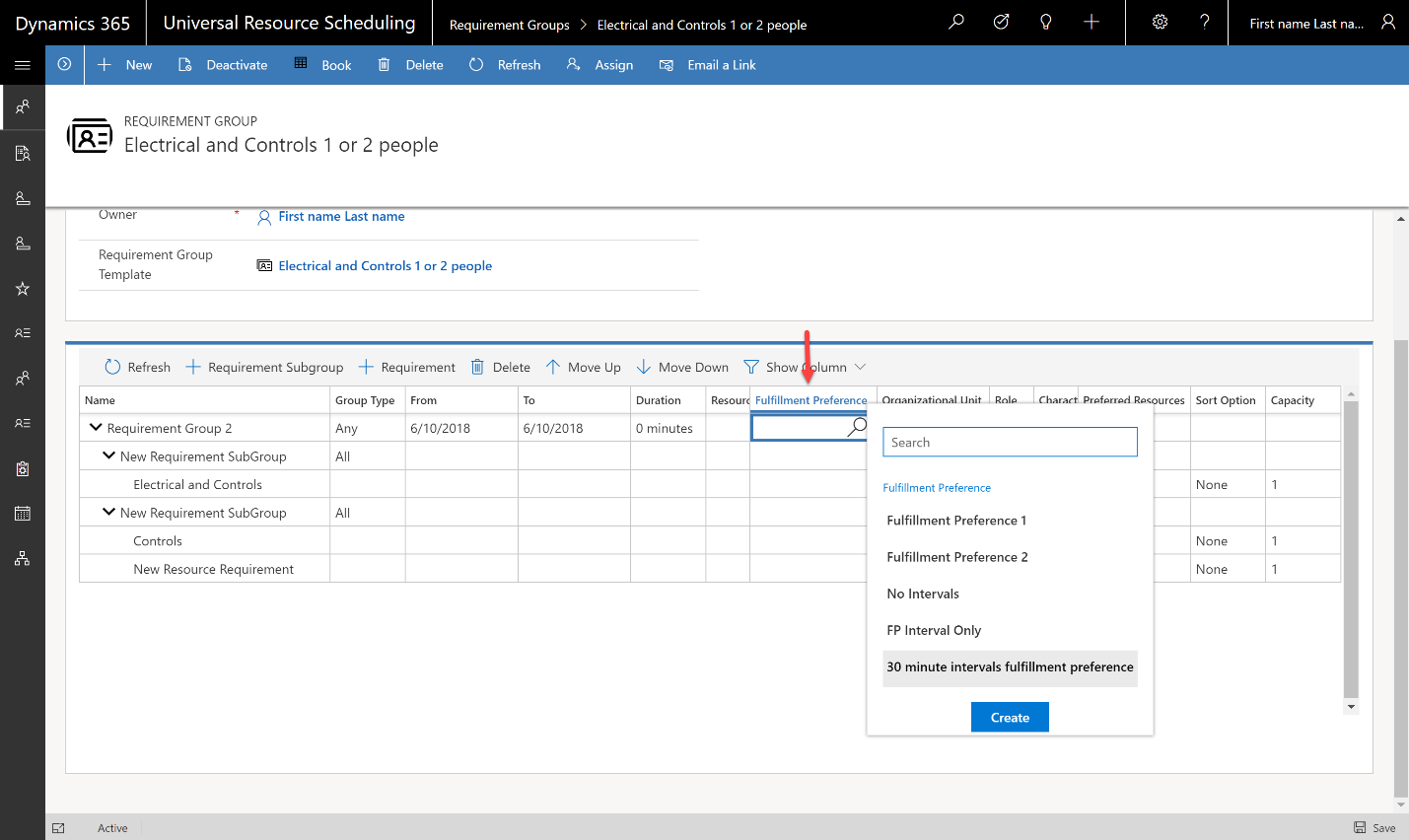The width and height of the screenshot is (1409, 840).
Task: Click Delete in the top command bar
Action: pyautogui.click(x=411, y=65)
